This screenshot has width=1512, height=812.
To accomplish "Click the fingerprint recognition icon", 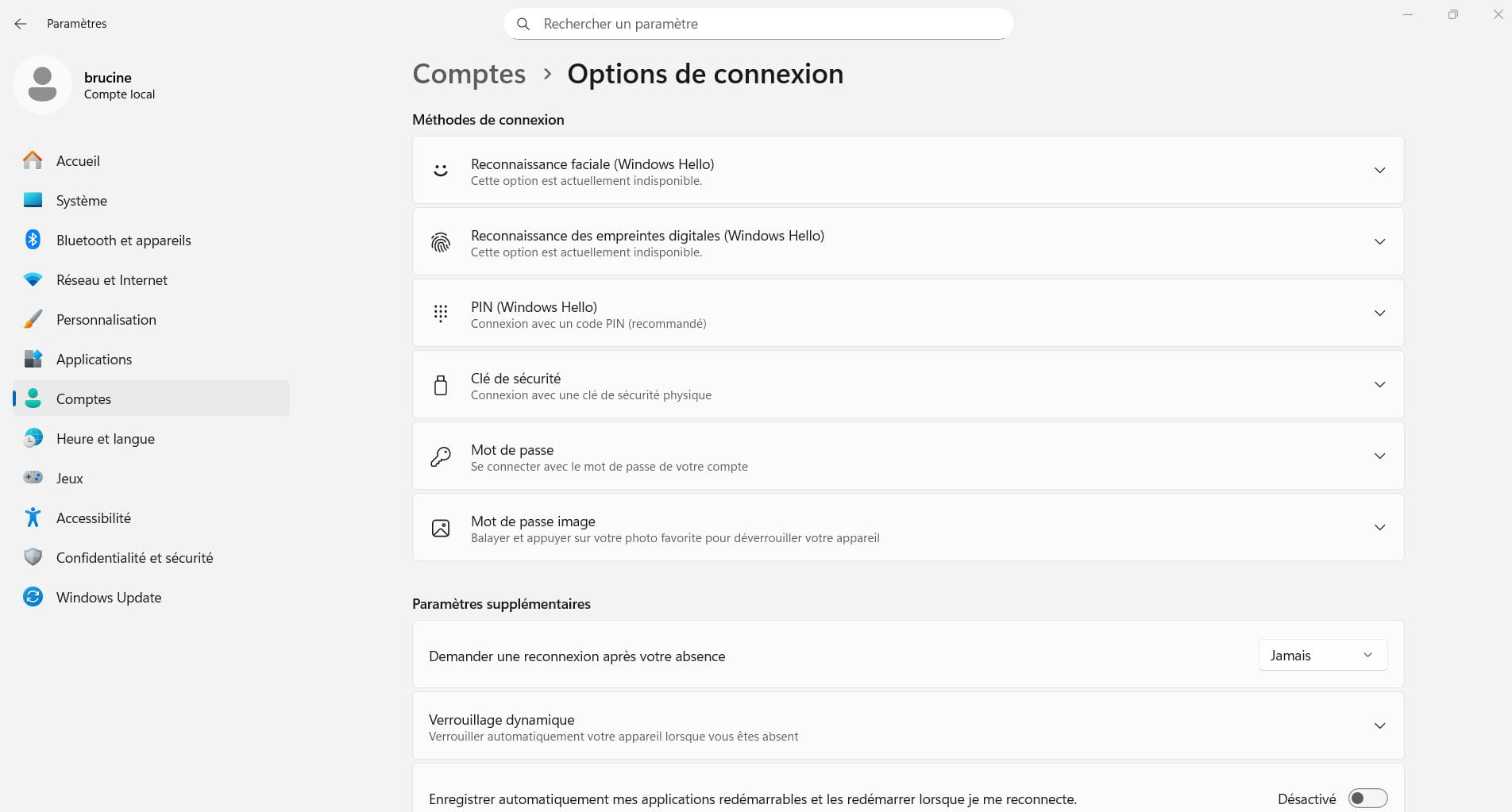I will (441, 242).
